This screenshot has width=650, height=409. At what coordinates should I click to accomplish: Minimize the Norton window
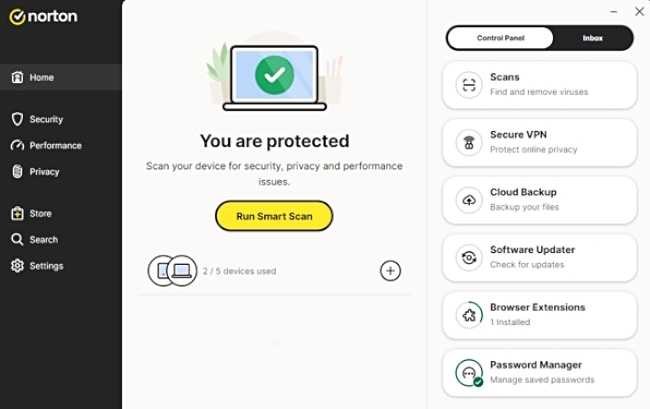[613, 12]
